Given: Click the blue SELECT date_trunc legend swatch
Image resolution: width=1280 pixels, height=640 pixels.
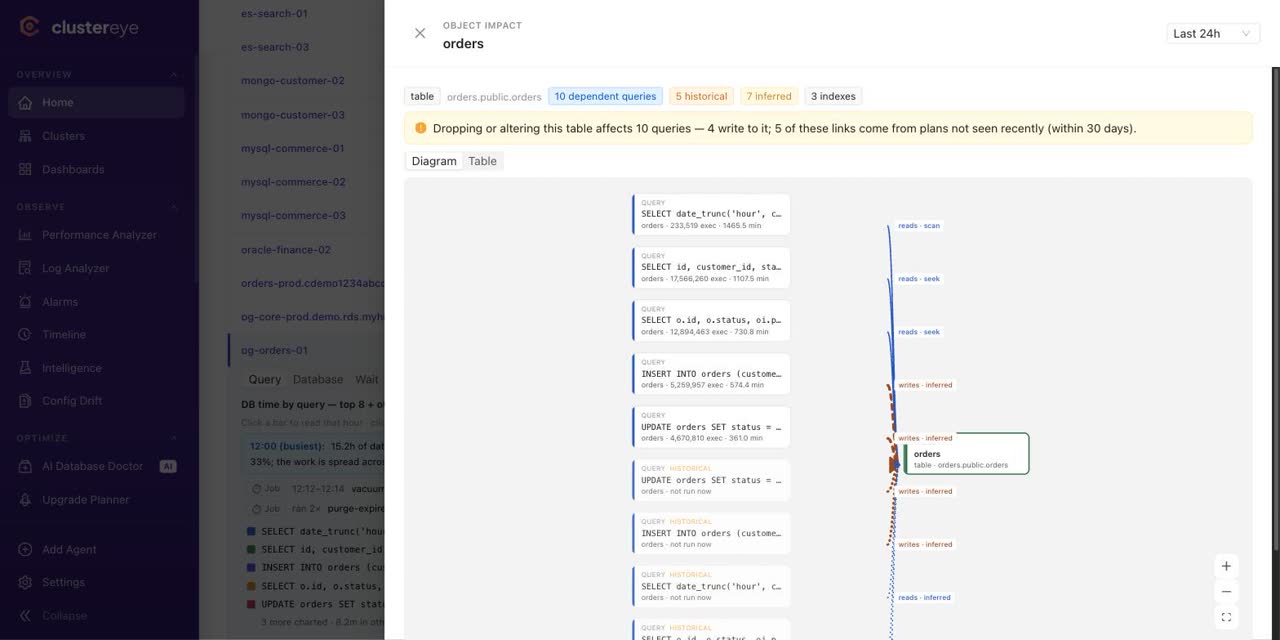Looking at the screenshot, I should [251, 531].
